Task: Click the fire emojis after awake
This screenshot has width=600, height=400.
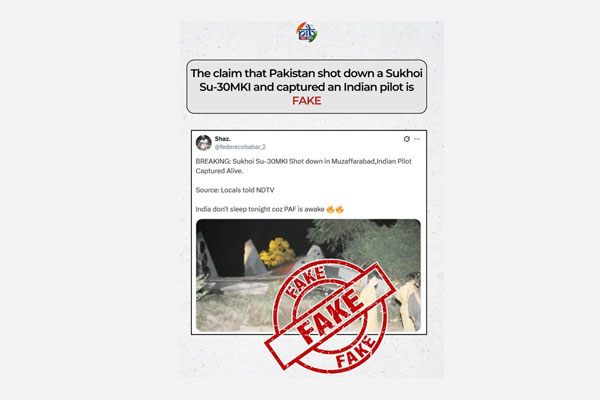Action: (x=335, y=209)
